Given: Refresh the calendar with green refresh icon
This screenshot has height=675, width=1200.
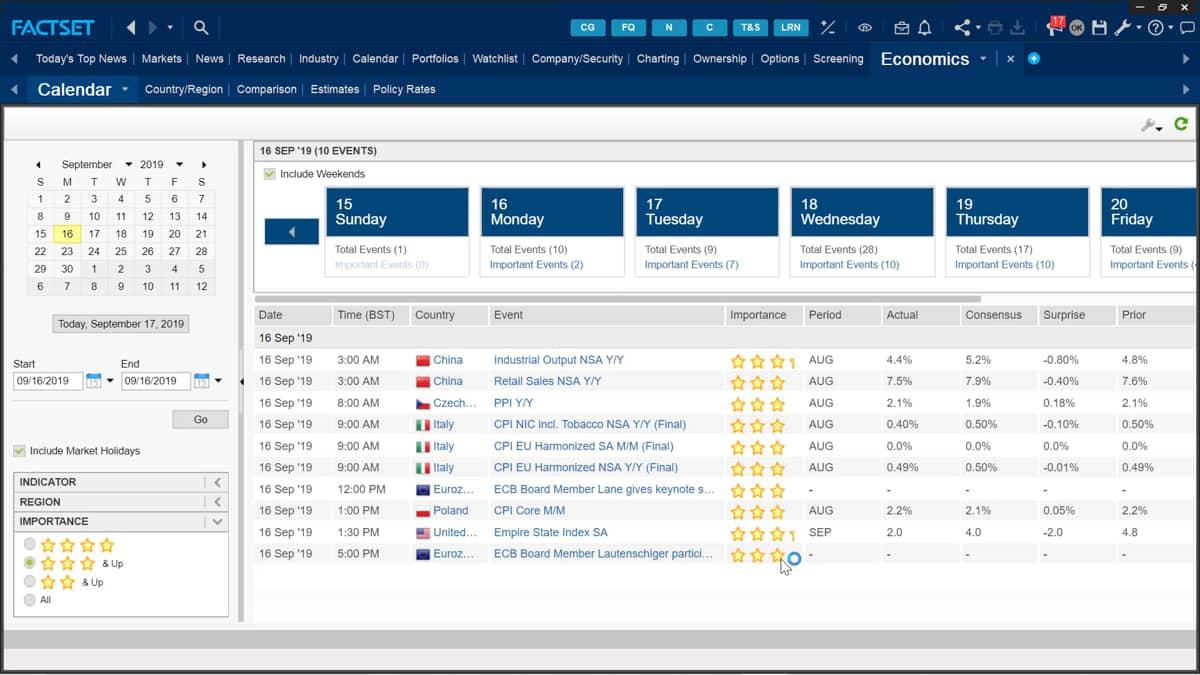Looking at the screenshot, I should click(x=1181, y=124).
